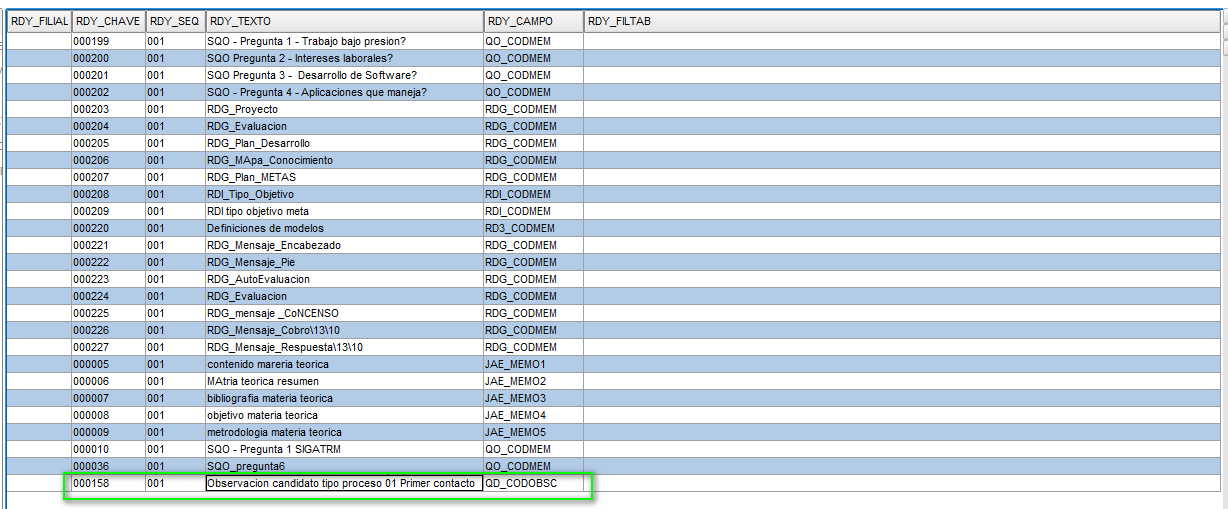Edit 'Observacion candidato tipo proceso 01' text cell
Image resolution: width=1228 pixels, height=509 pixels.
[345, 483]
